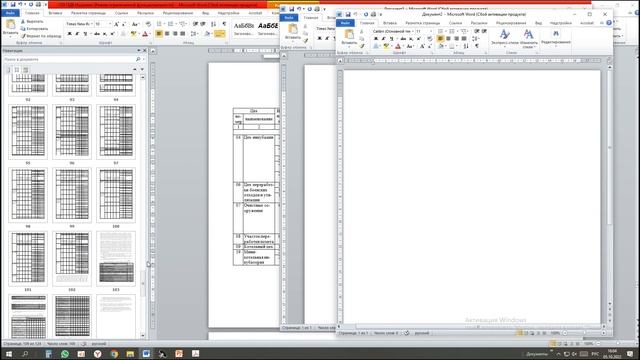The width and height of the screenshot is (640, 360).
Task: Open the Вид tab in the left window
Action: [x=205, y=13]
